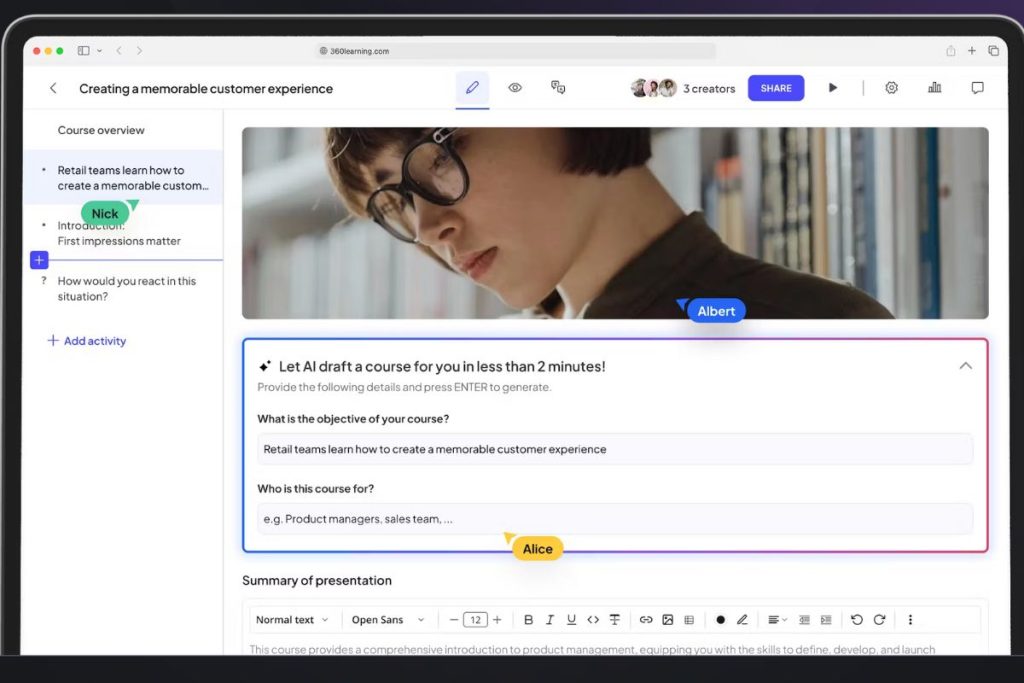Switch to the pencil edit mode tab
The width and height of the screenshot is (1024, 683).
point(472,88)
